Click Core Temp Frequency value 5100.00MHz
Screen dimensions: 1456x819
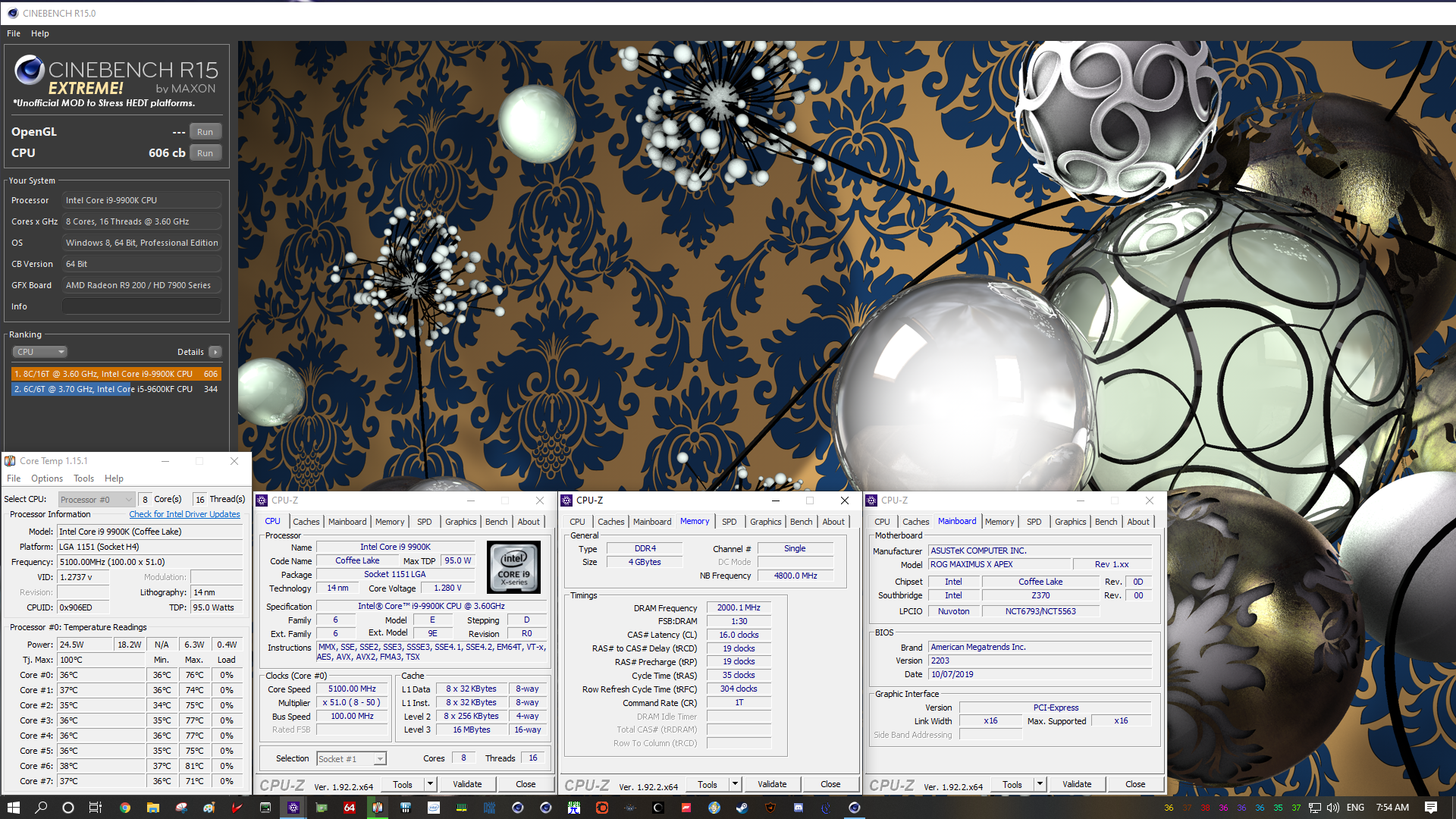point(150,562)
